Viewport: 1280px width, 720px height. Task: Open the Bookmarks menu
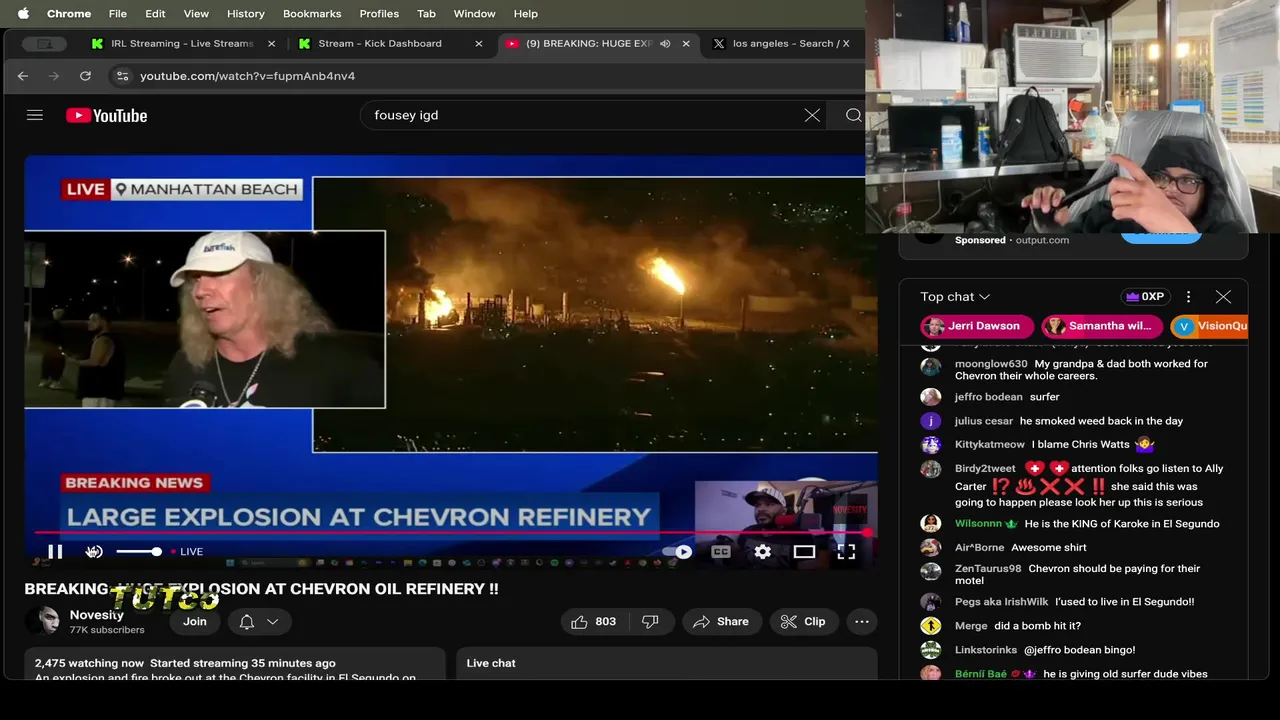pyautogui.click(x=312, y=13)
